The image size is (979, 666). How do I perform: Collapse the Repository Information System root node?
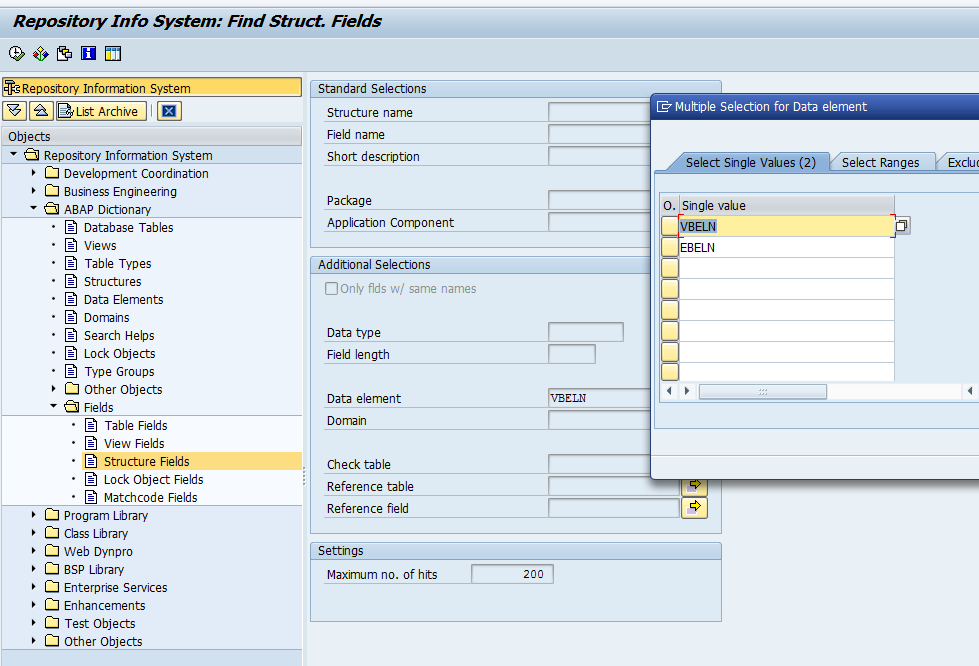coord(14,154)
